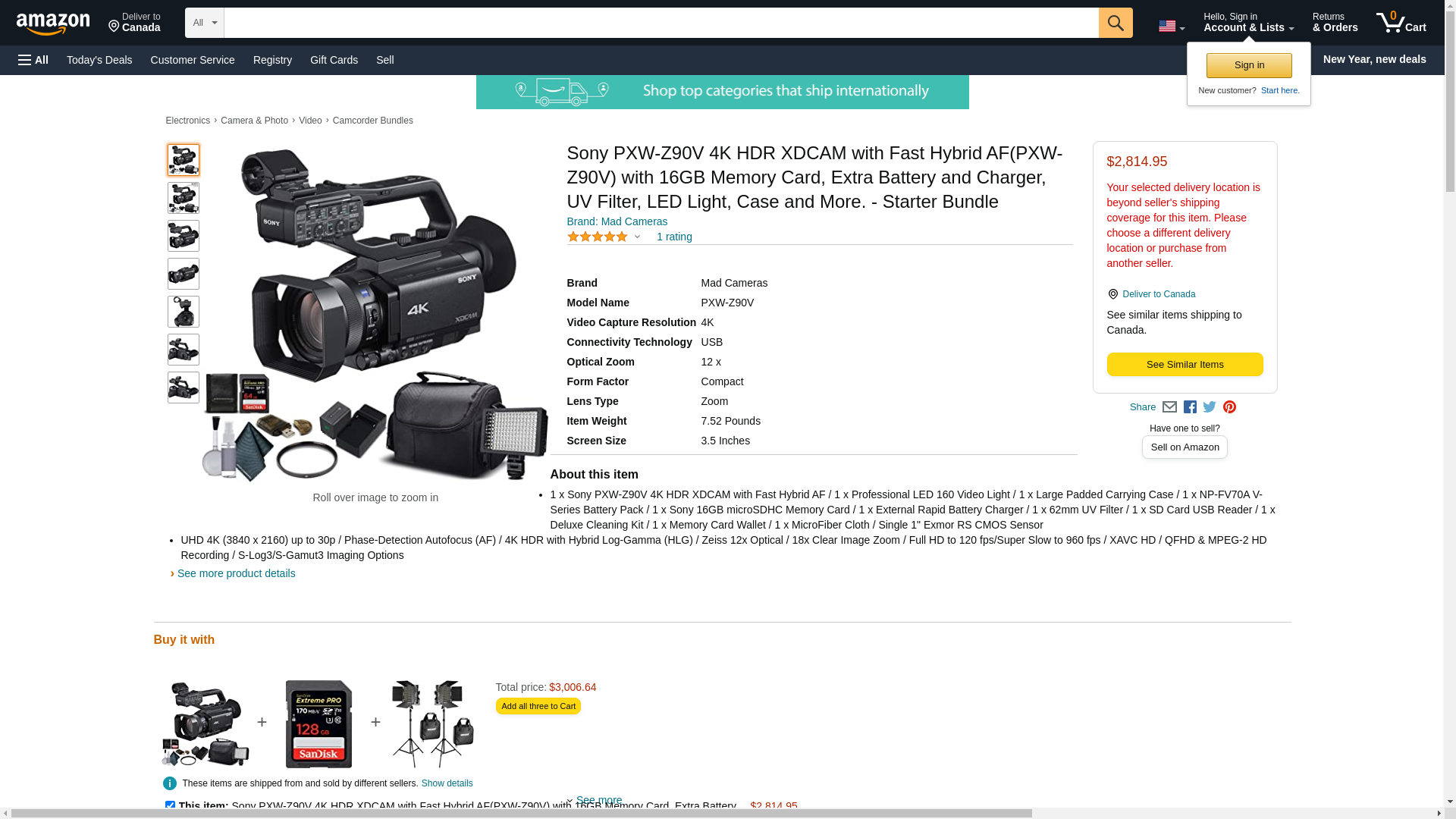Open the cart icon
The height and width of the screenshot is (819, 1456).
pos(1401,23)
